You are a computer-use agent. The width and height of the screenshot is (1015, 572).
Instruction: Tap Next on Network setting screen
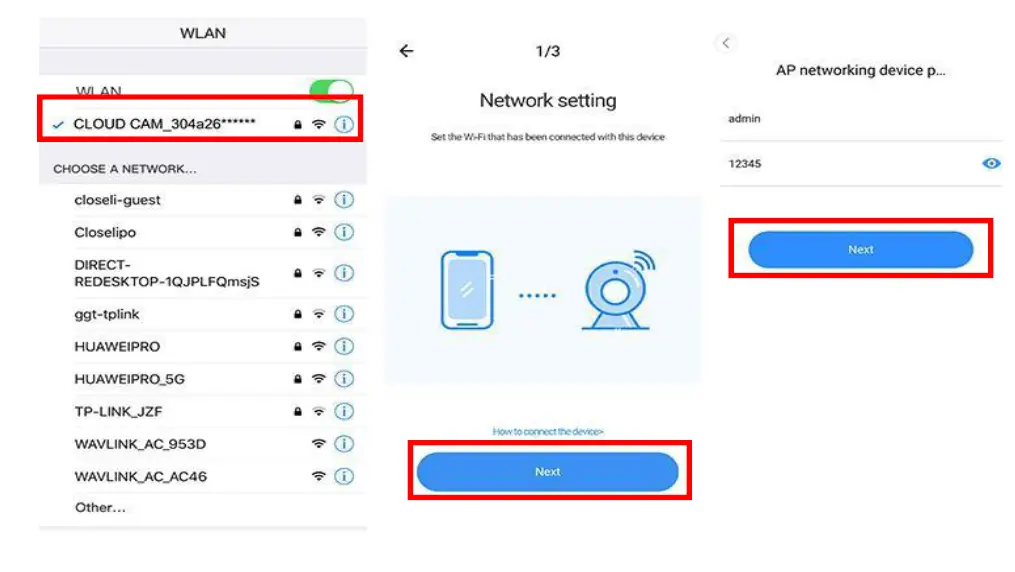tap(548, 472)
